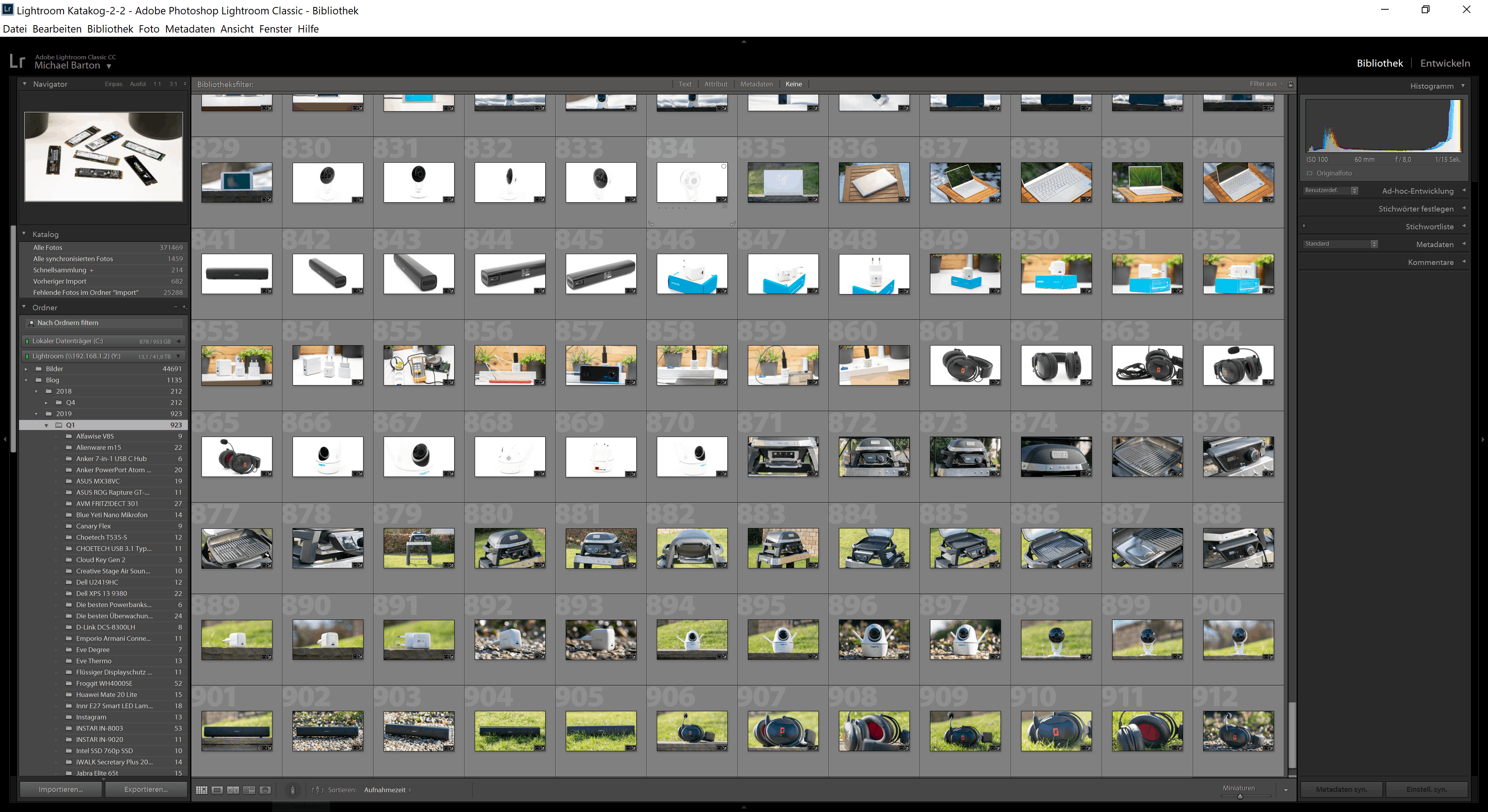
Task: Click grid vertical scrollbar thumb
Action: click(1292, 735)
